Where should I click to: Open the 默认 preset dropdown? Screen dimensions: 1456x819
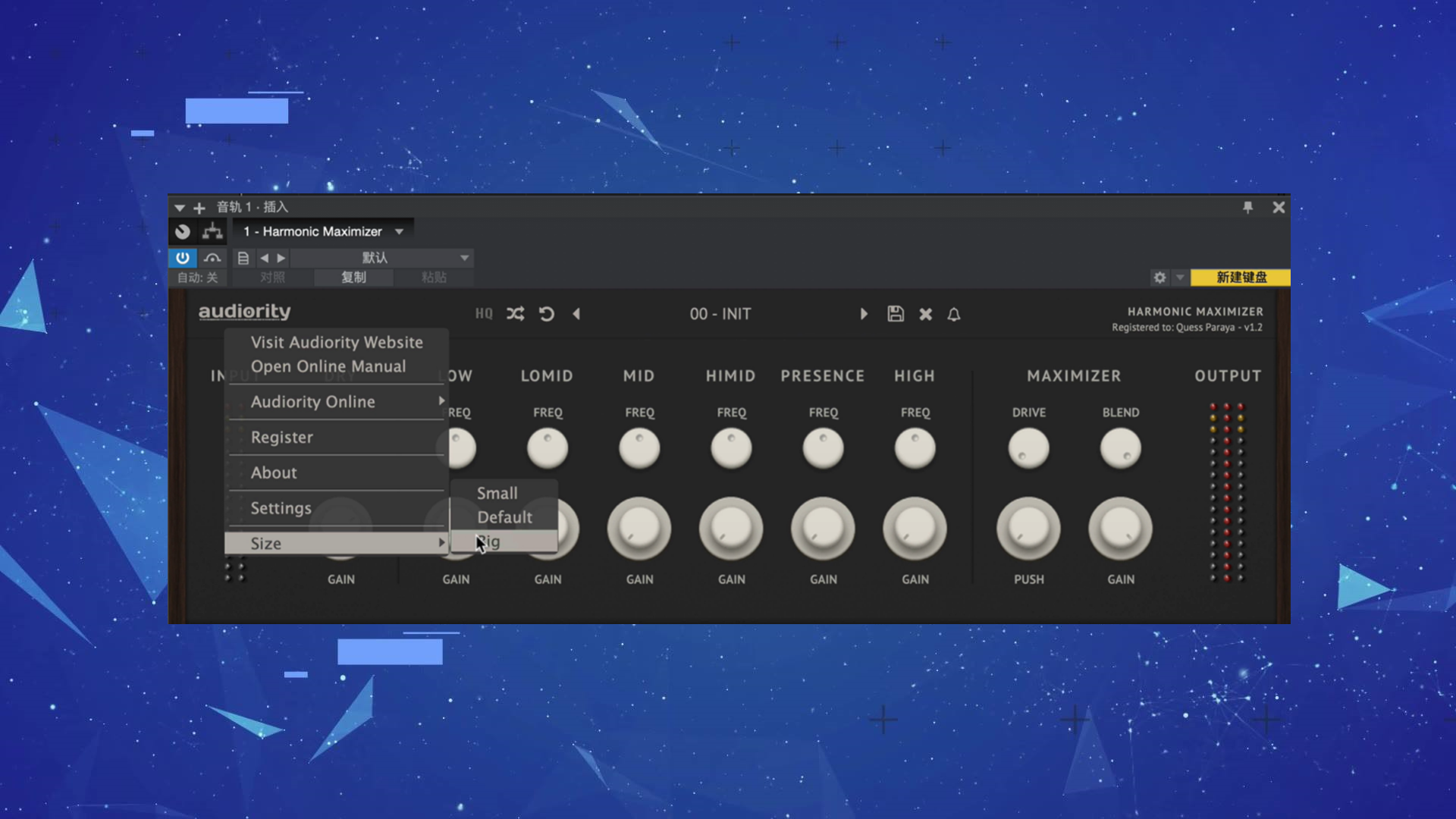point(382,258)
